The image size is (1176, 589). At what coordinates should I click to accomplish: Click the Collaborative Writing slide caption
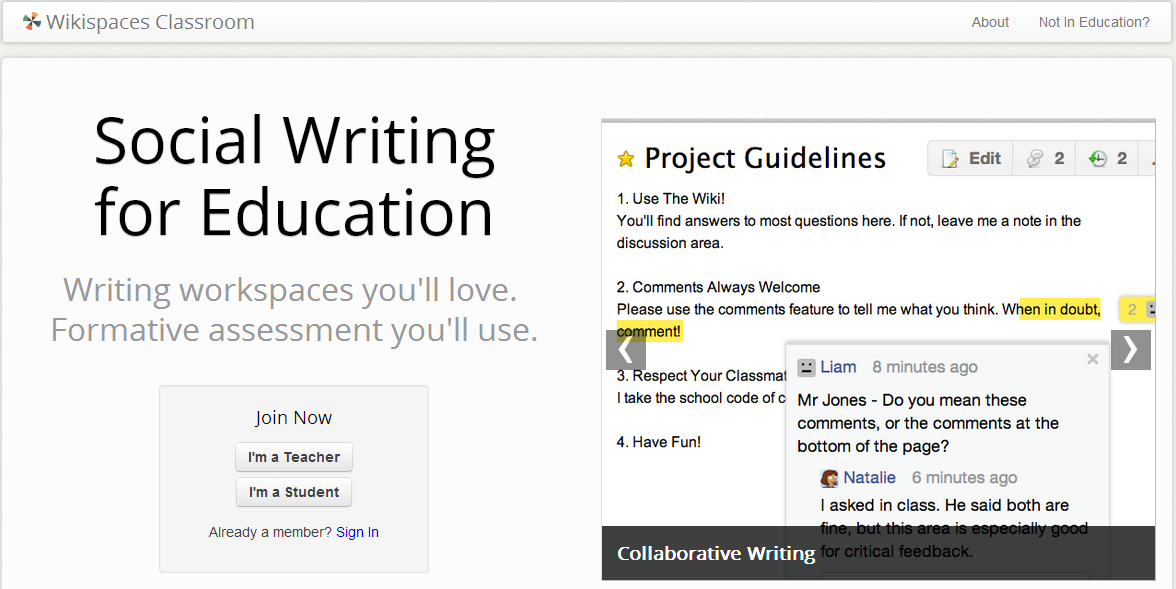716,553
